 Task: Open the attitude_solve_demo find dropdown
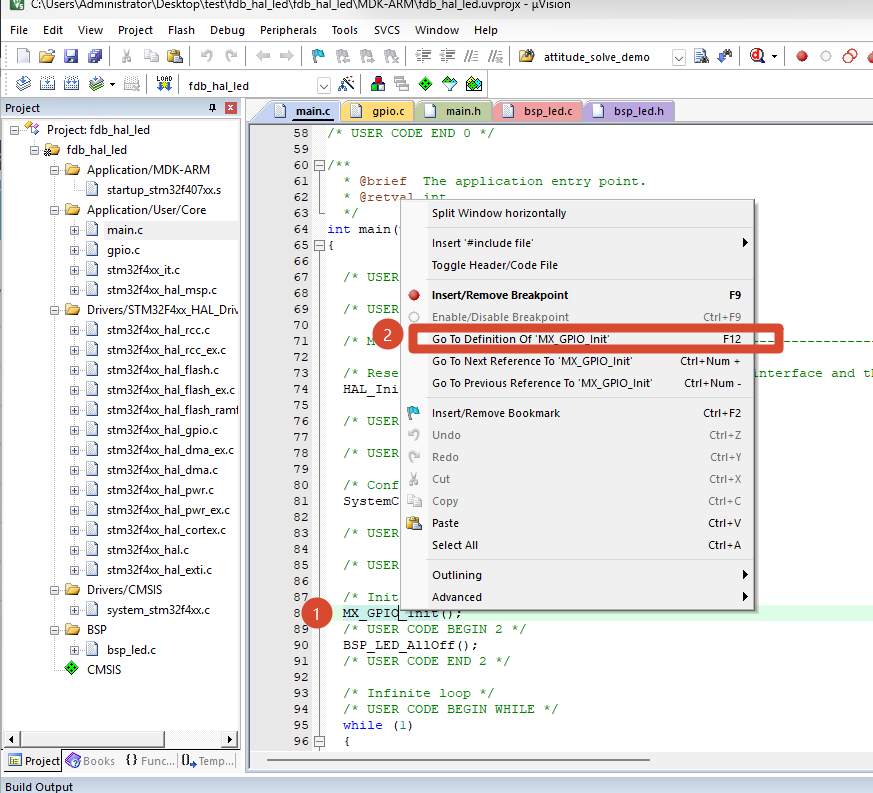[x=678, y=57]
